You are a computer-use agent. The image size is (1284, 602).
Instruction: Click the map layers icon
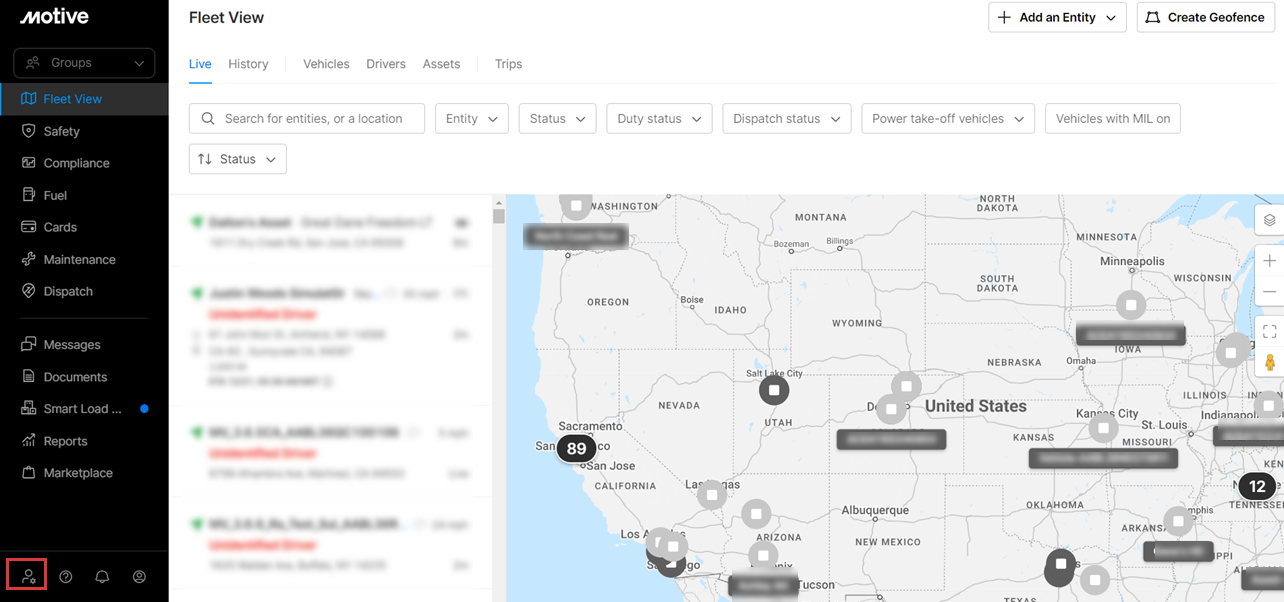[1269, 220]
